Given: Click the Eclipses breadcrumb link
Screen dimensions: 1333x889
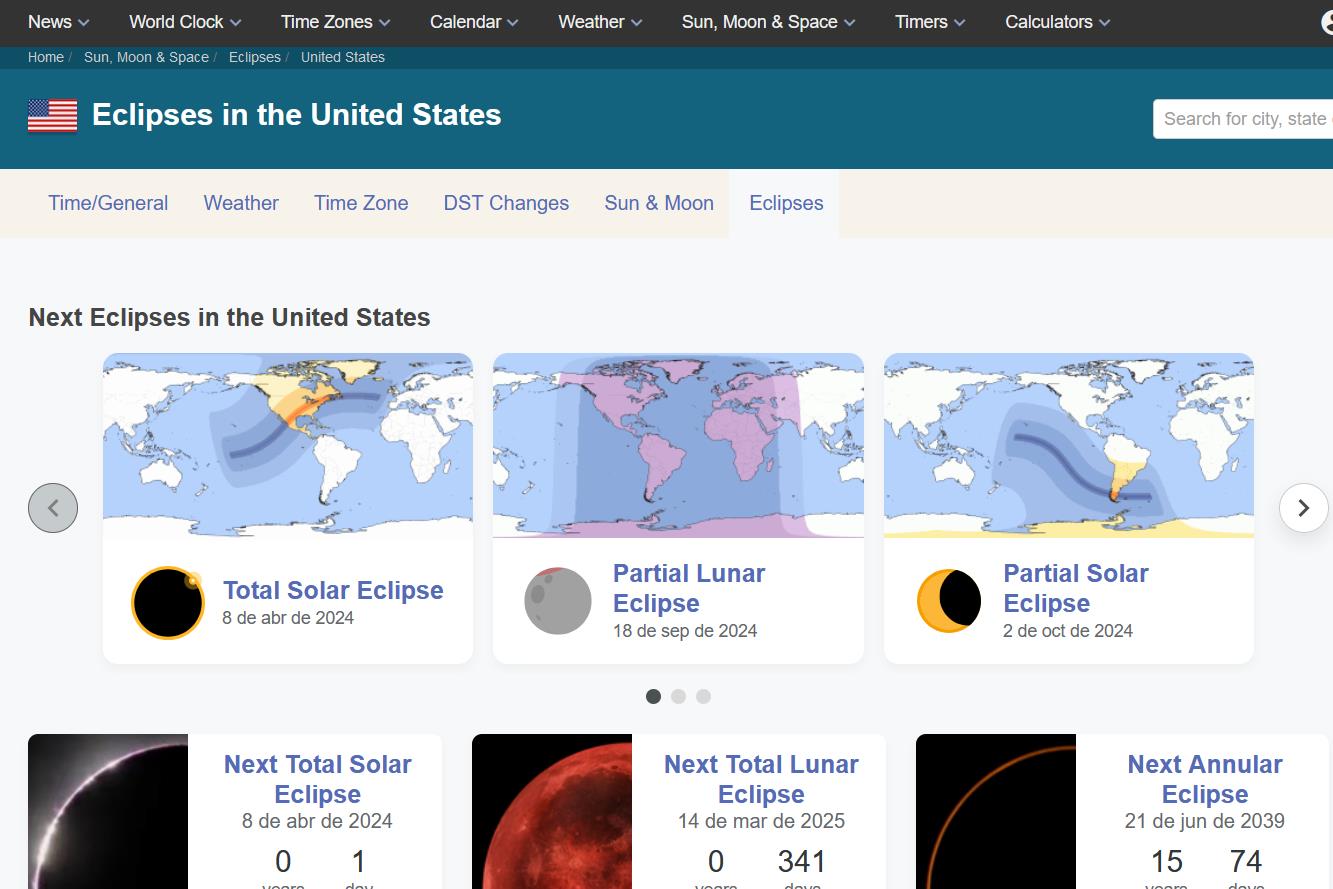Looking at the screenshot, I should (255, 57).
